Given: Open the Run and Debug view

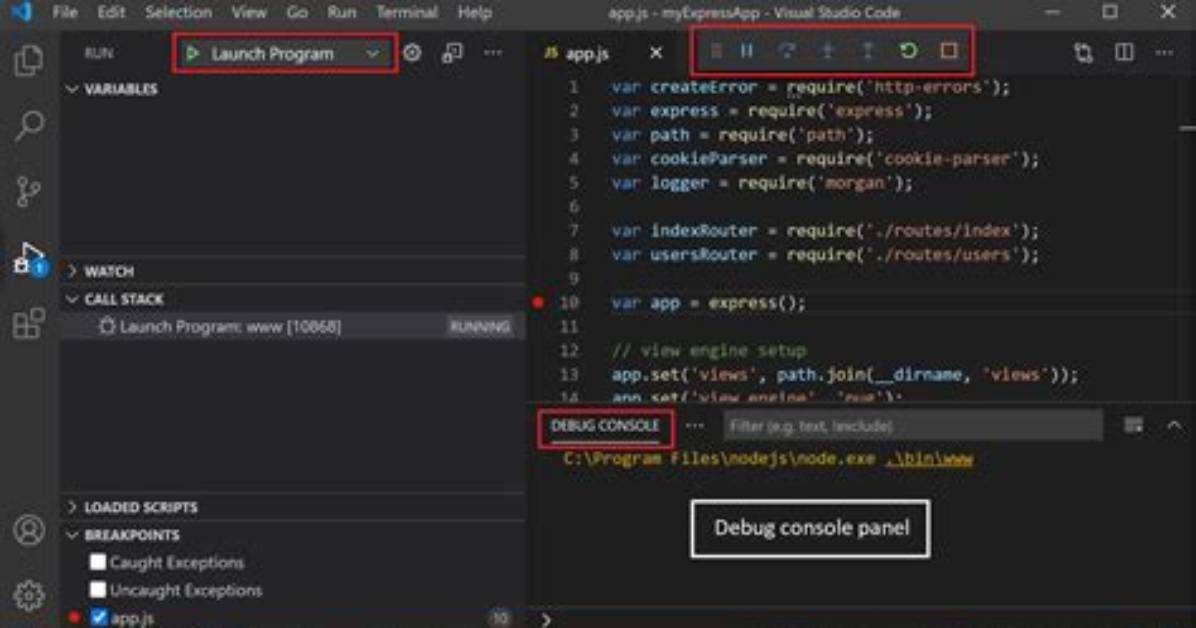Looking at the screenshot, I should (x=30, y=258).
